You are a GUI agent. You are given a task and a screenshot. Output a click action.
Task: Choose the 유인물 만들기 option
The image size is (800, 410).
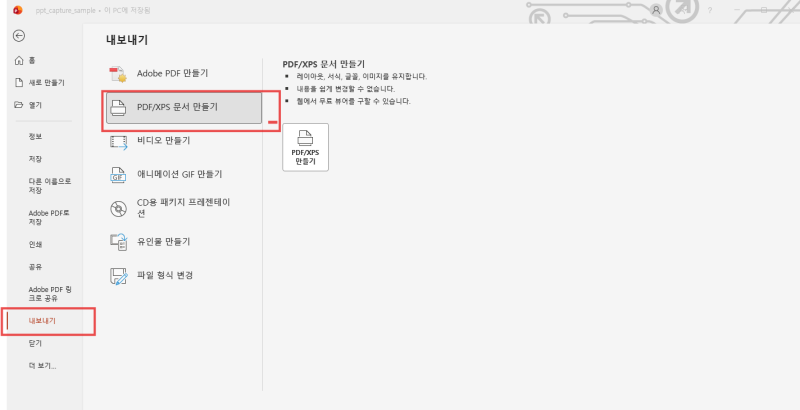tap(184, 242)
